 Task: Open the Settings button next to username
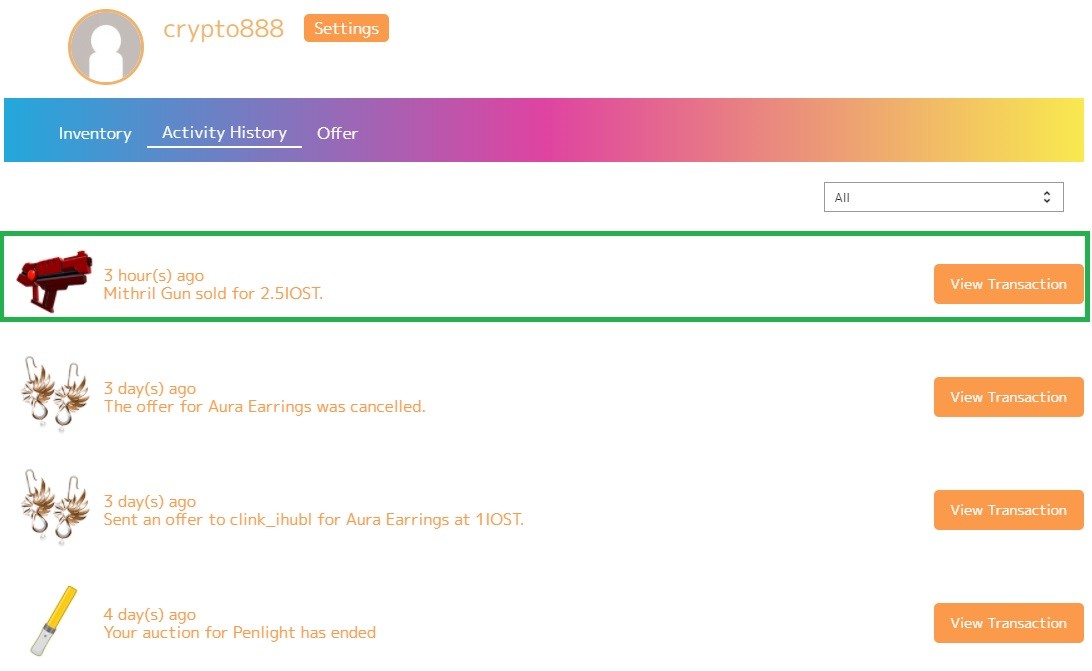click(x=346, y=29)
